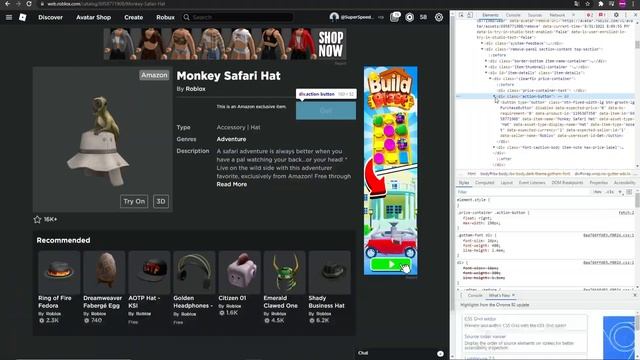Open the Ring of Fire Fedora thumbnail
This screenshot has height=360, width=640.
[x=59, y=272]
